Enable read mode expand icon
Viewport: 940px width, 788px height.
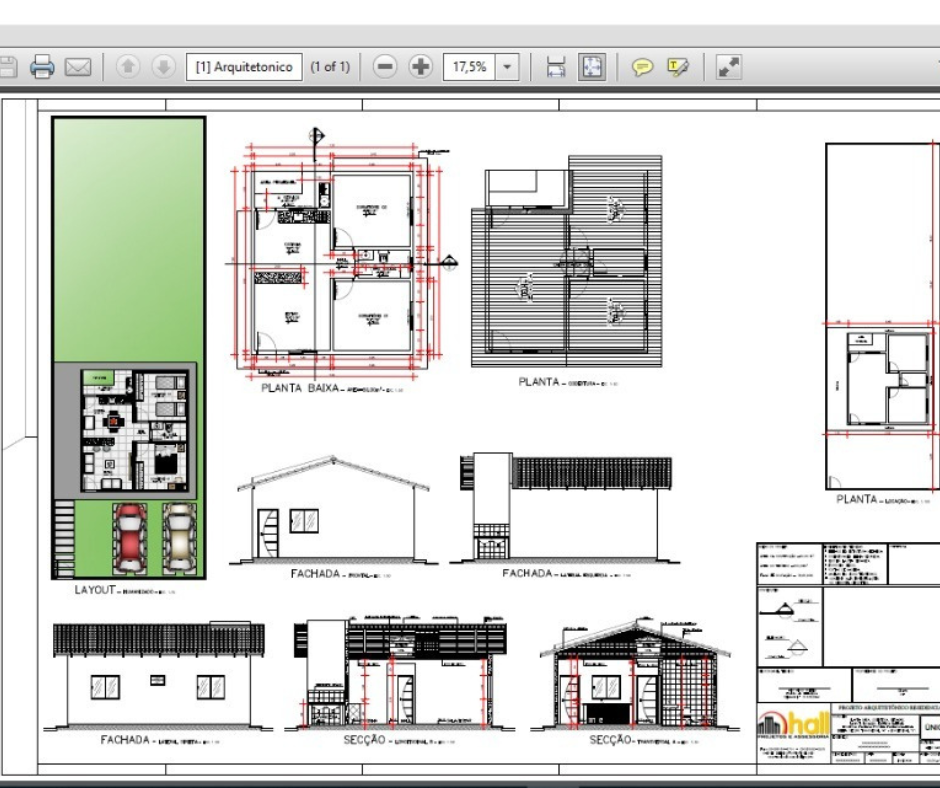[x=729, y=67]
